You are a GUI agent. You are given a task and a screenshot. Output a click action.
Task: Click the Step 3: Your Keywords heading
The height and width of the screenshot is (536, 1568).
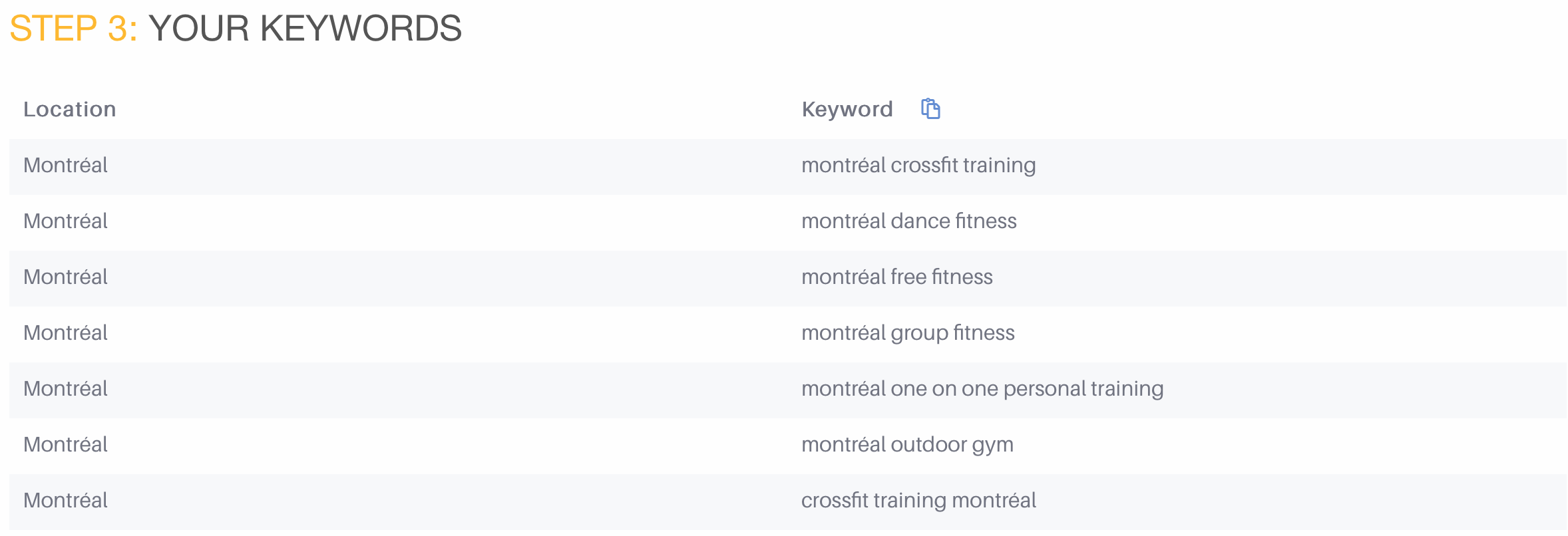pos(236,29)
